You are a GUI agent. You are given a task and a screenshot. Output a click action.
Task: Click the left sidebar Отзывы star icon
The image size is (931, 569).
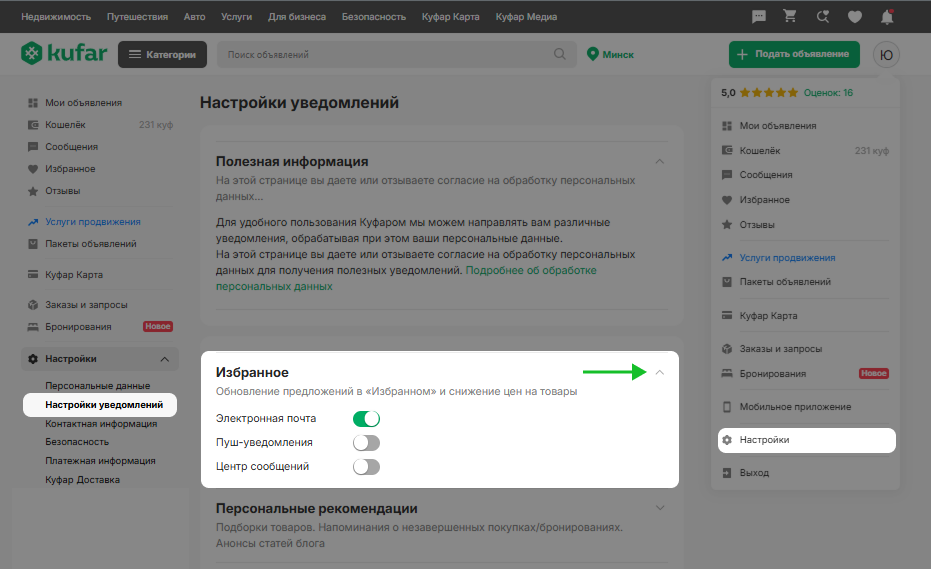33,191
